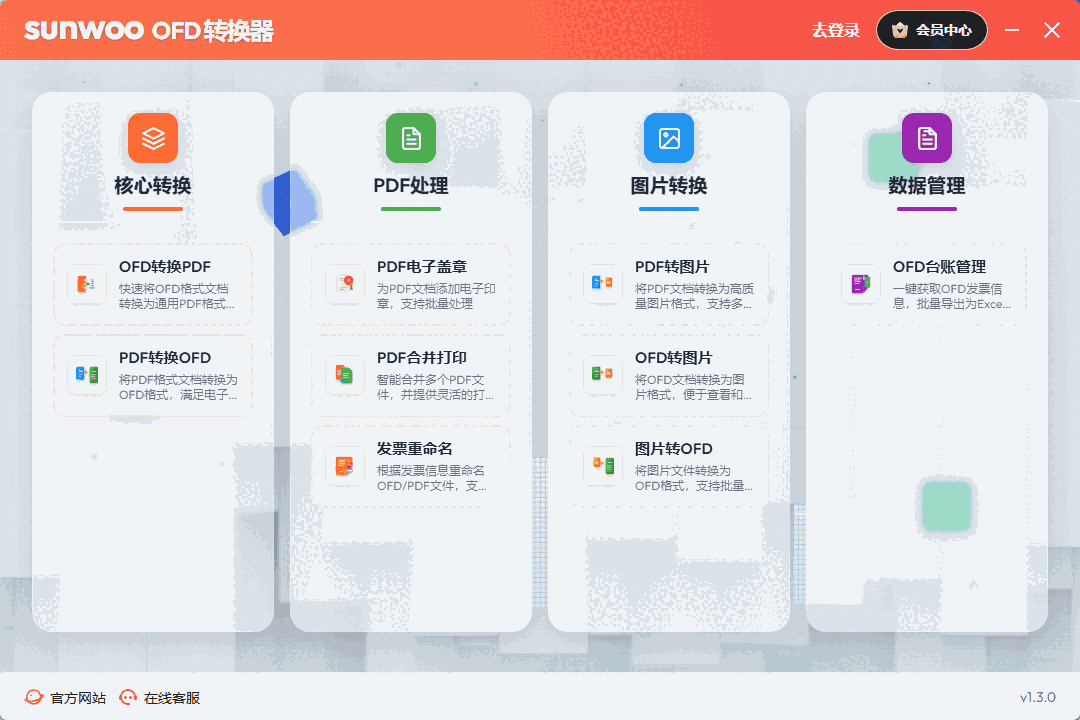Open the PDF转图片 converter icon
The width and height of the screenshot is (1080, 720).
point(602,285)
